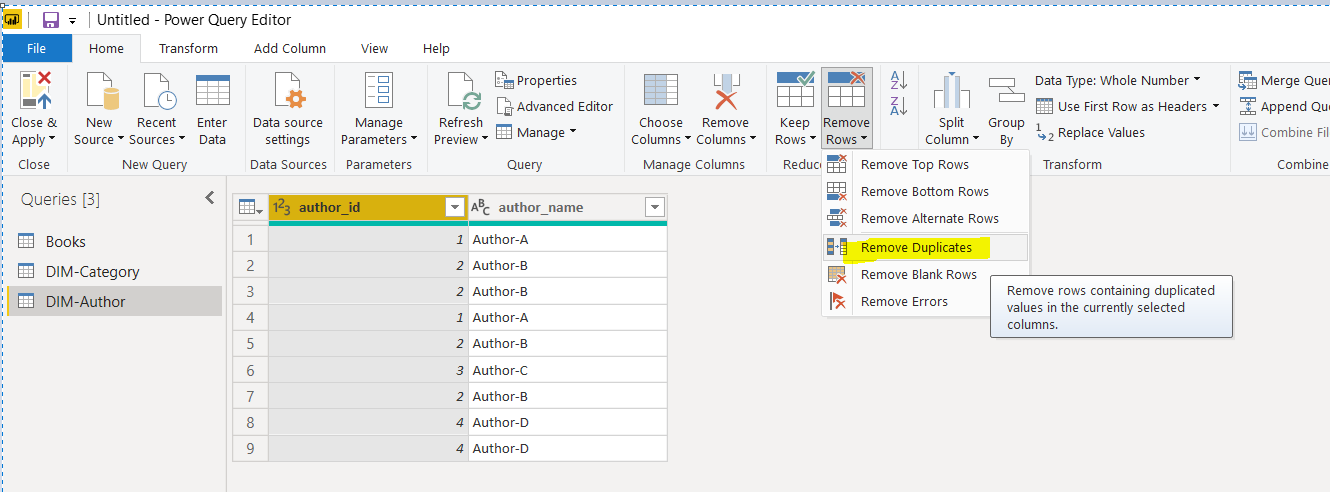Click Append Queries in Combine group
The height and width of the screenshot is (492, 1330).
tap(1284, 106)
